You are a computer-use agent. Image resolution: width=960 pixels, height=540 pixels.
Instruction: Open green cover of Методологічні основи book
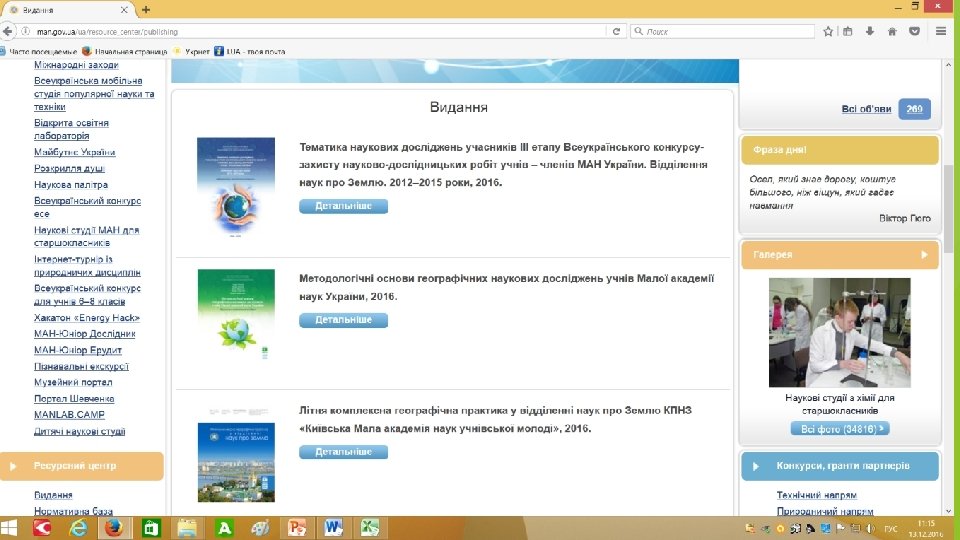tap(236, 314)
